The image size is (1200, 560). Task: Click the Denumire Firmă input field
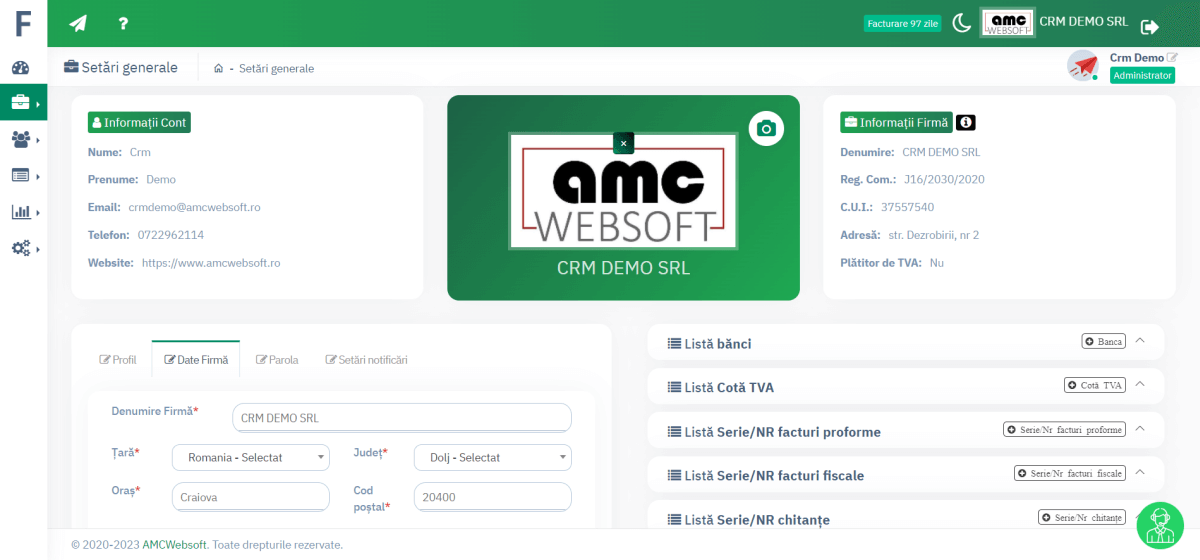401,418
